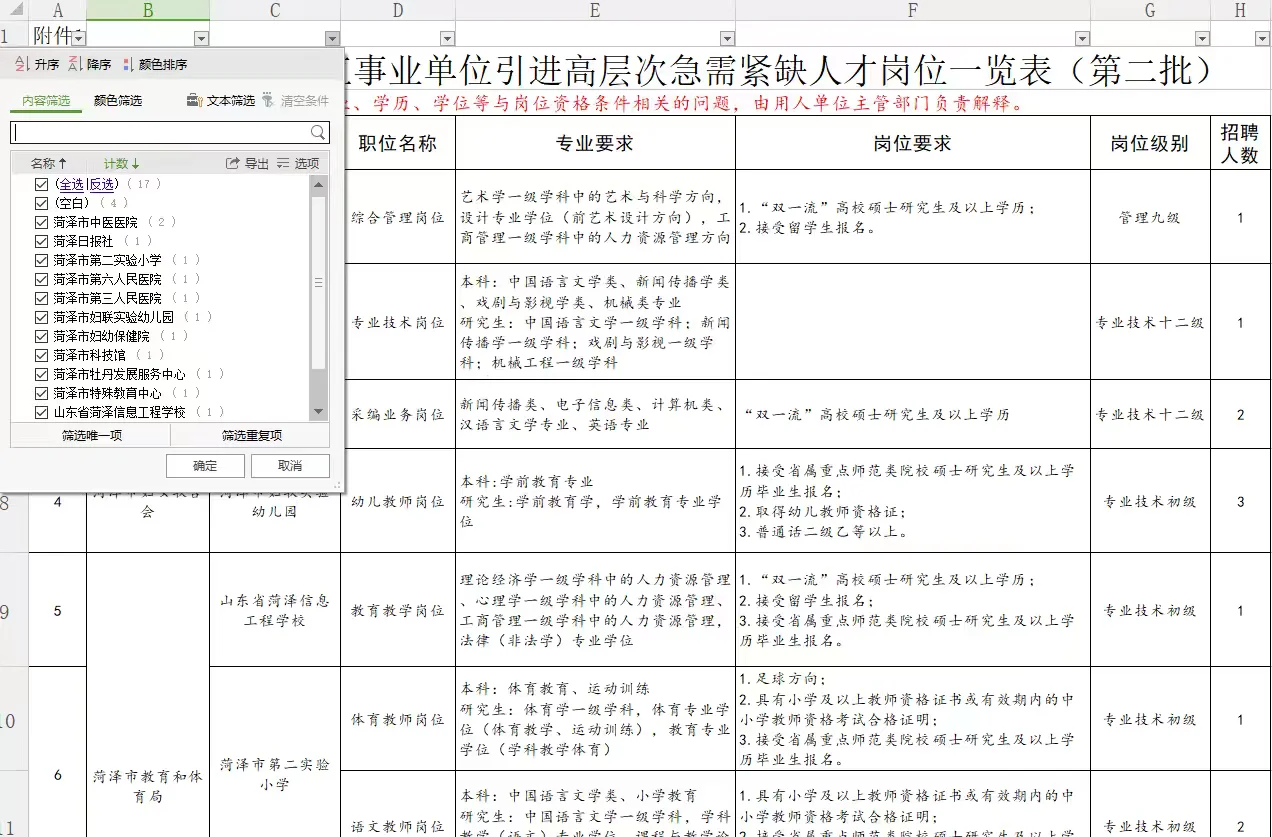
Task: Click 筛选重复项 button
Action: (x=251, y=436)
